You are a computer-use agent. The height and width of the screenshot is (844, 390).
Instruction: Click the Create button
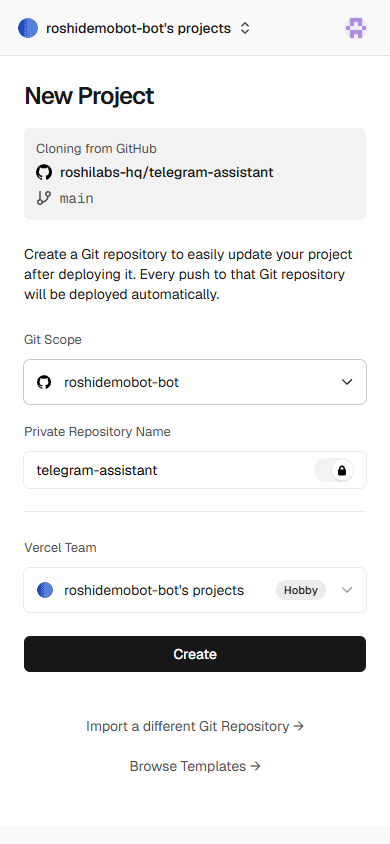tap(195, 654)
